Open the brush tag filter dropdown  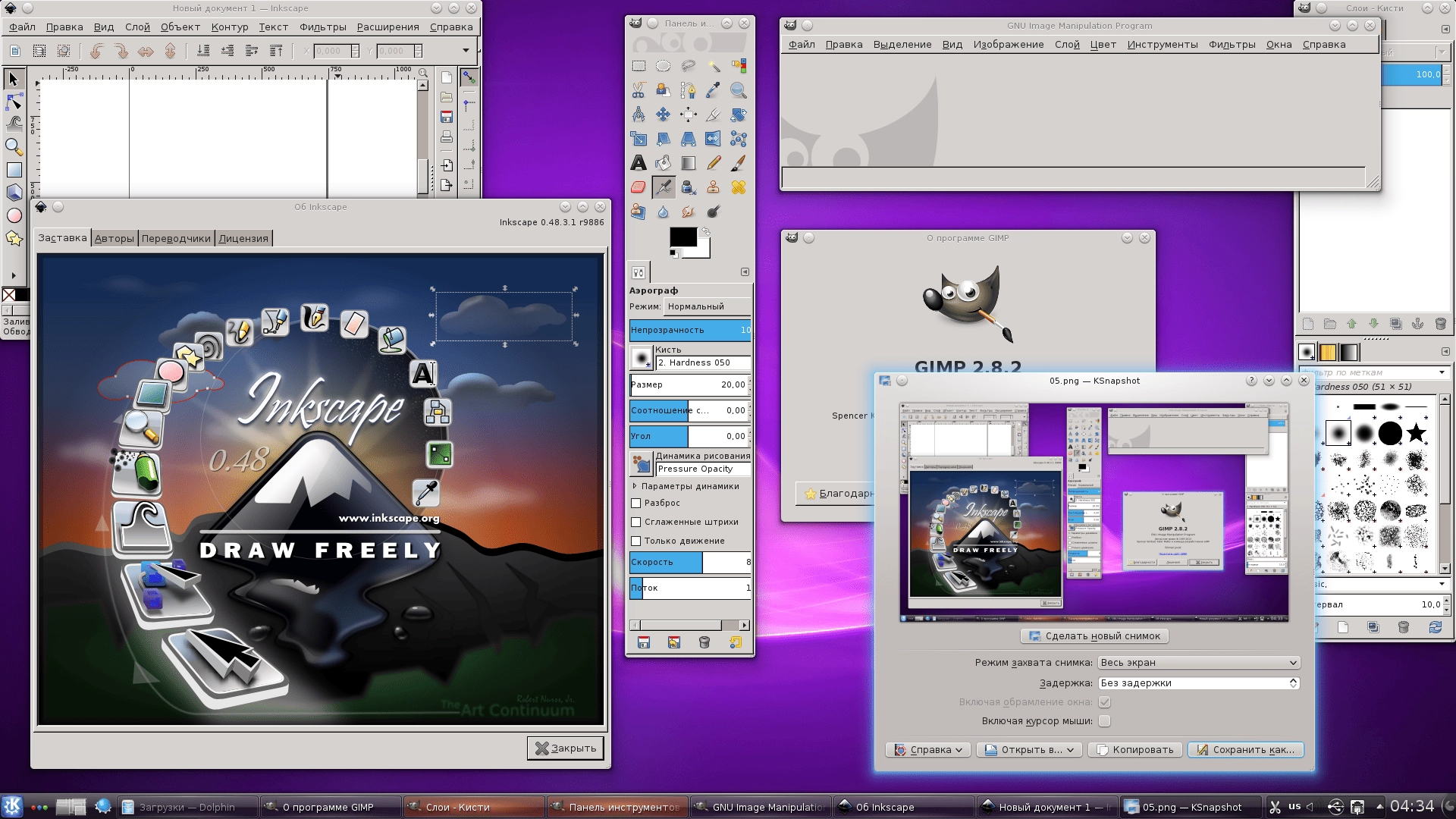tap(1442, 372)
